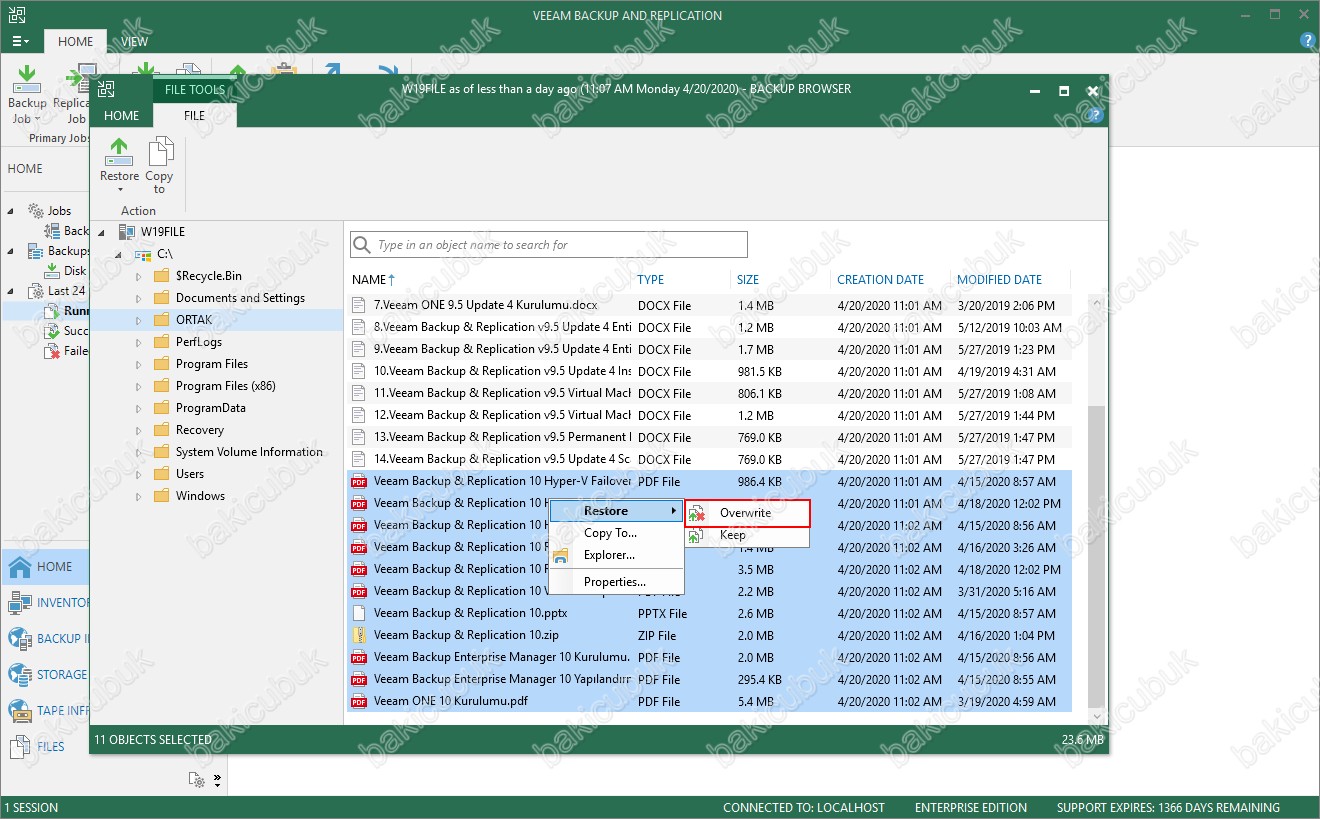This screenshot has height=819, width=1320.
Task: Click the object name search field
Action: 549,245
